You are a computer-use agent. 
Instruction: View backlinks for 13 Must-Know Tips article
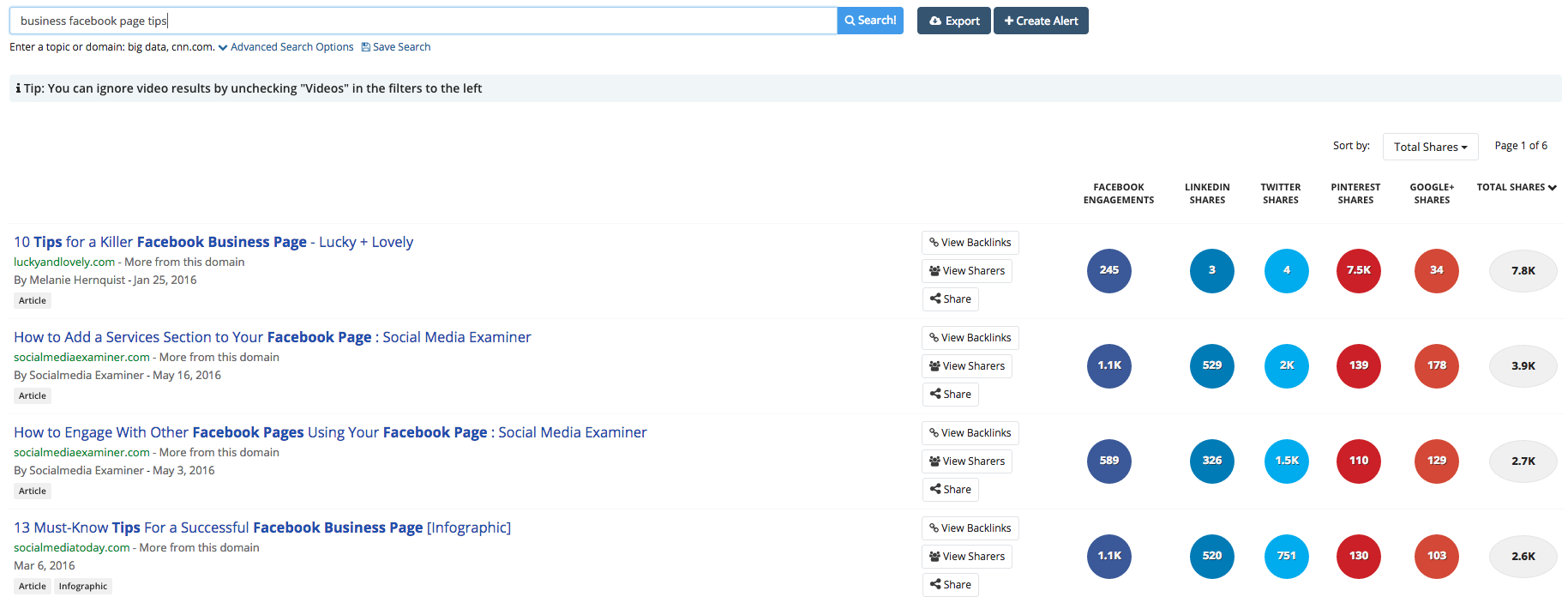[970, 528]
